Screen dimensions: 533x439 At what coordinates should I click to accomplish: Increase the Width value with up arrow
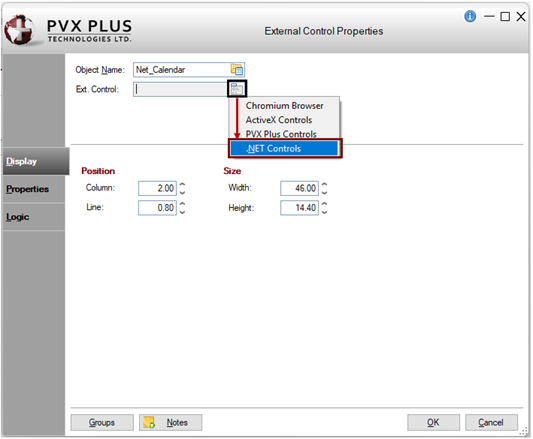click(324, 184)
